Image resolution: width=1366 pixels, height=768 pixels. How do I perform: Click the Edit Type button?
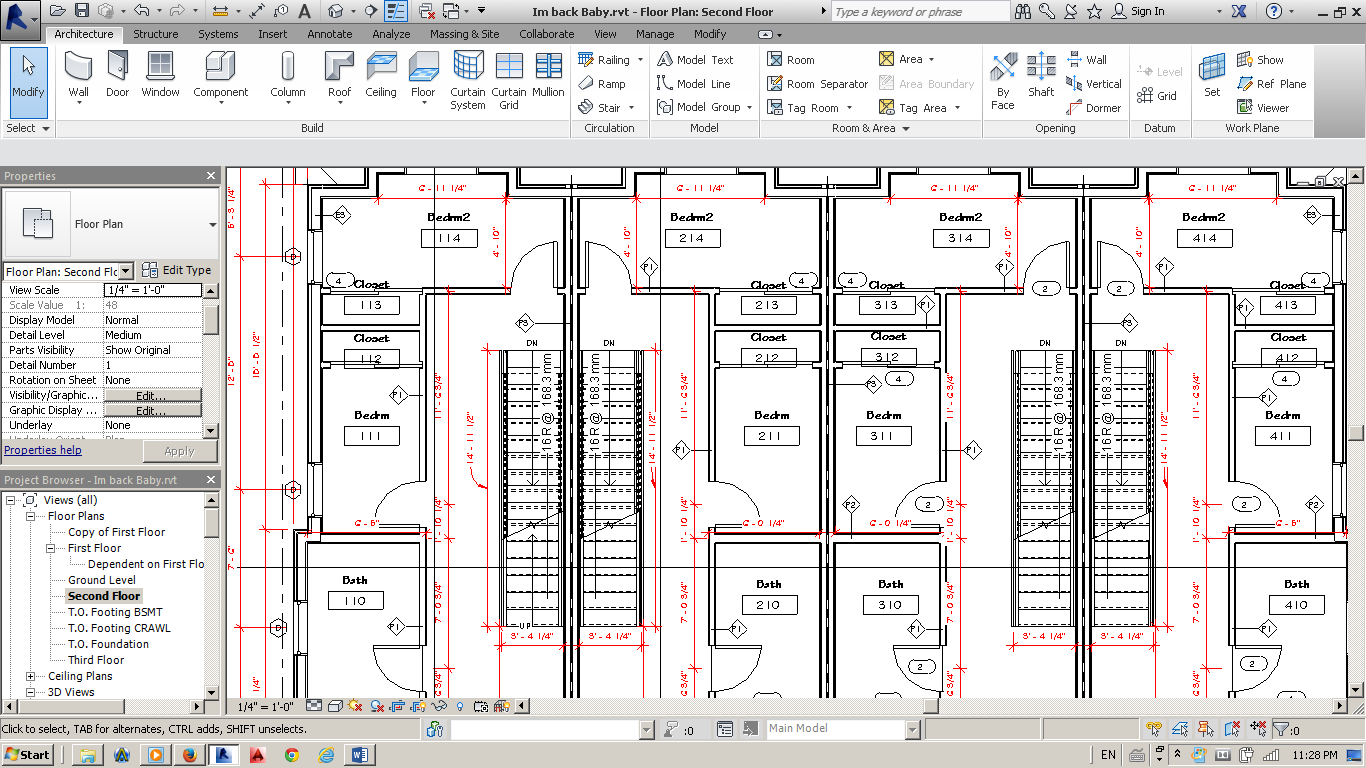coord(177,270)
